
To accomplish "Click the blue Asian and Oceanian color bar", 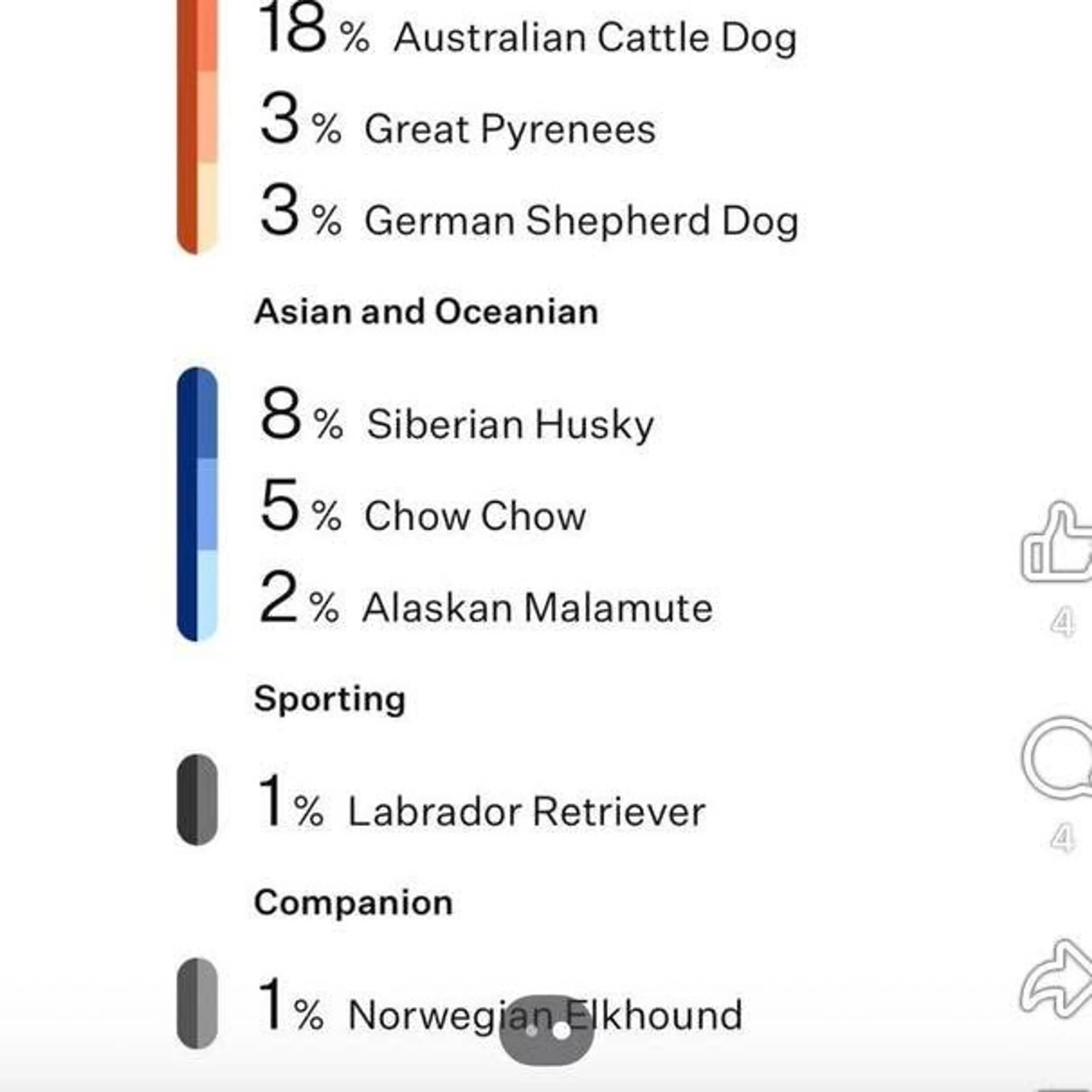I will click(x=197, y=504).
